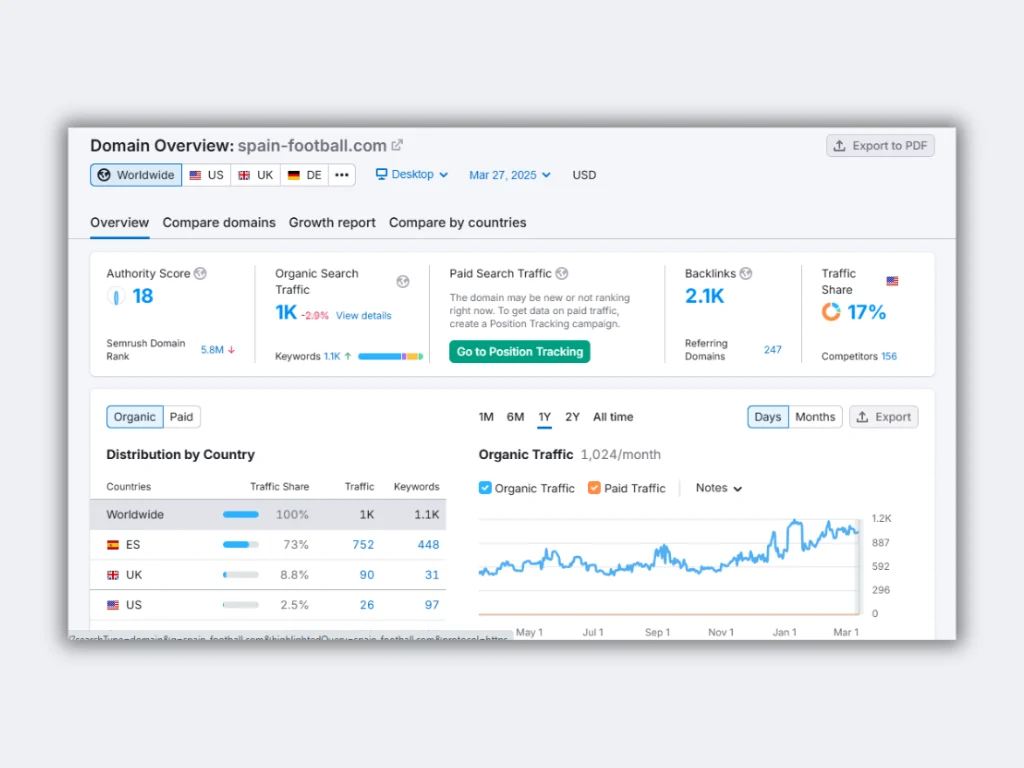Click the 17% Traffic Share value
Screen dimensions: 1024x768
point(866,312)
